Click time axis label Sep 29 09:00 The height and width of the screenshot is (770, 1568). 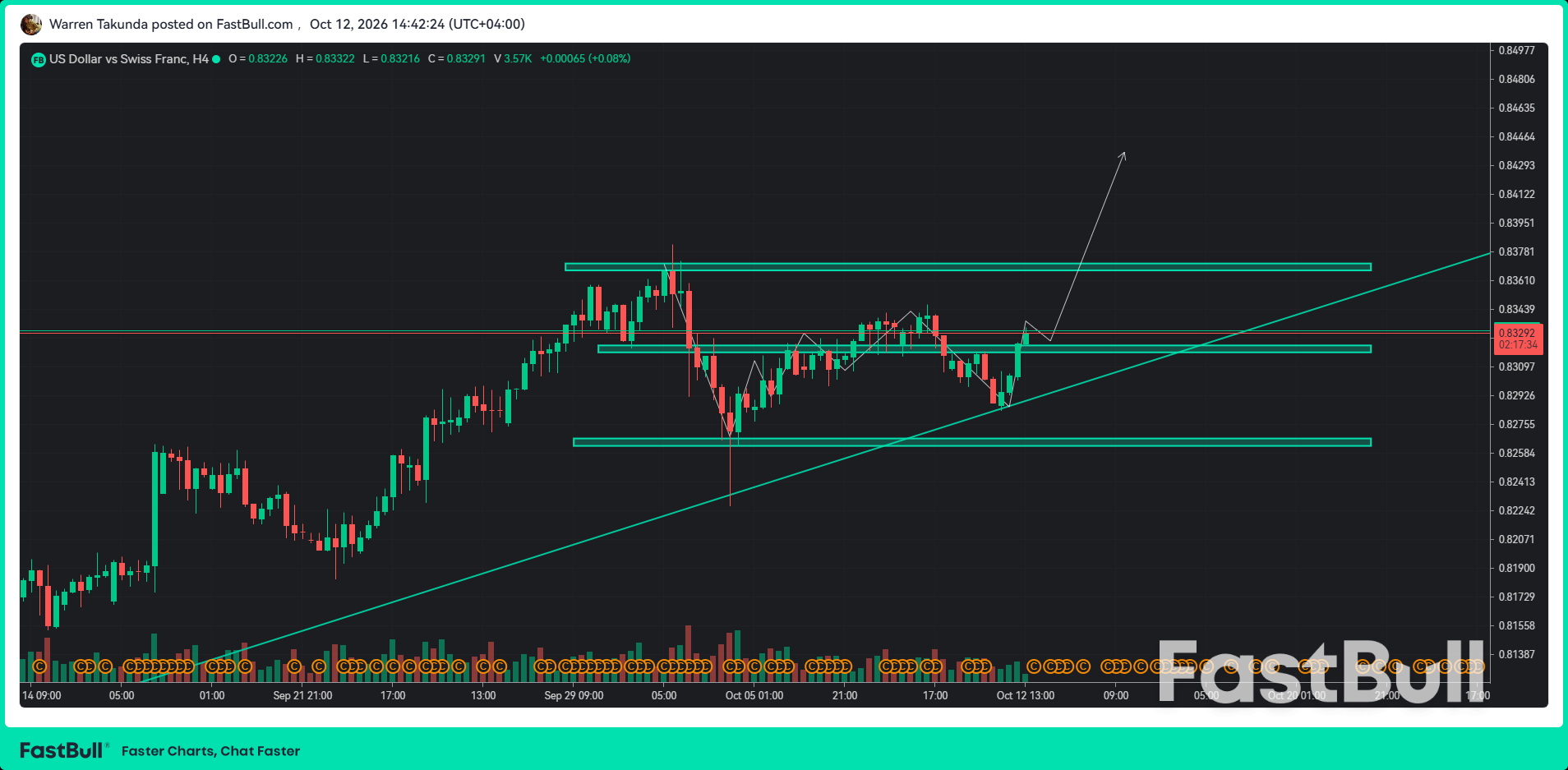coord(574,695)
